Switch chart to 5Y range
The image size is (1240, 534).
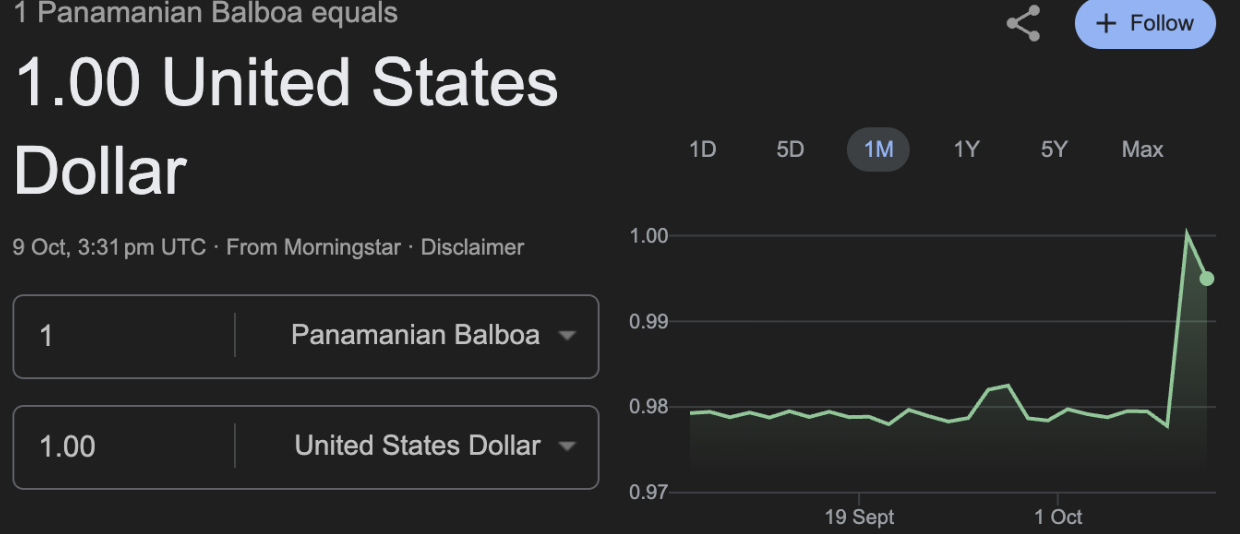(1054, 150)
